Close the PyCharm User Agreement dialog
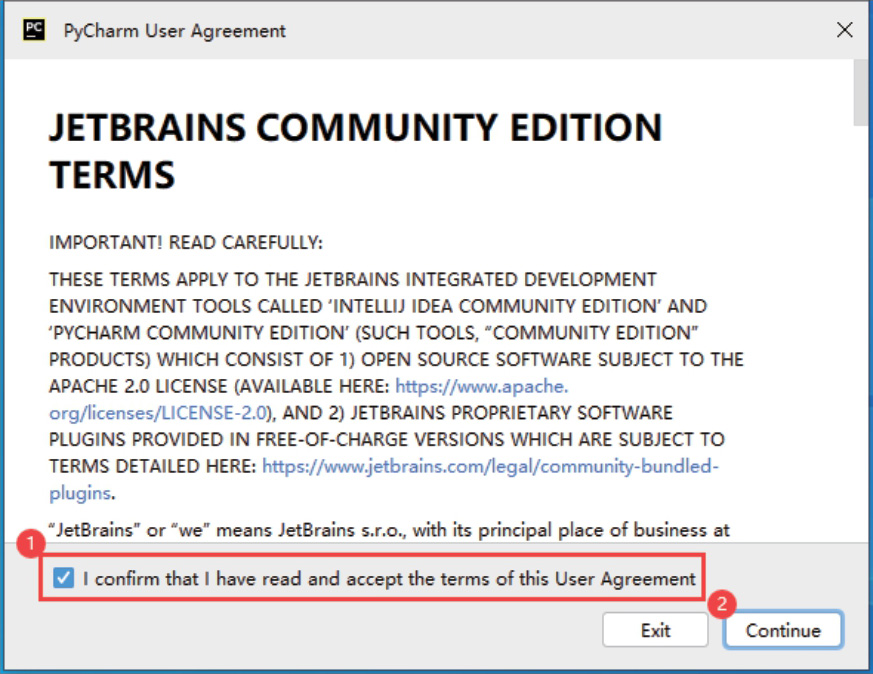This screenshot has width=873, height=674. 844,30
